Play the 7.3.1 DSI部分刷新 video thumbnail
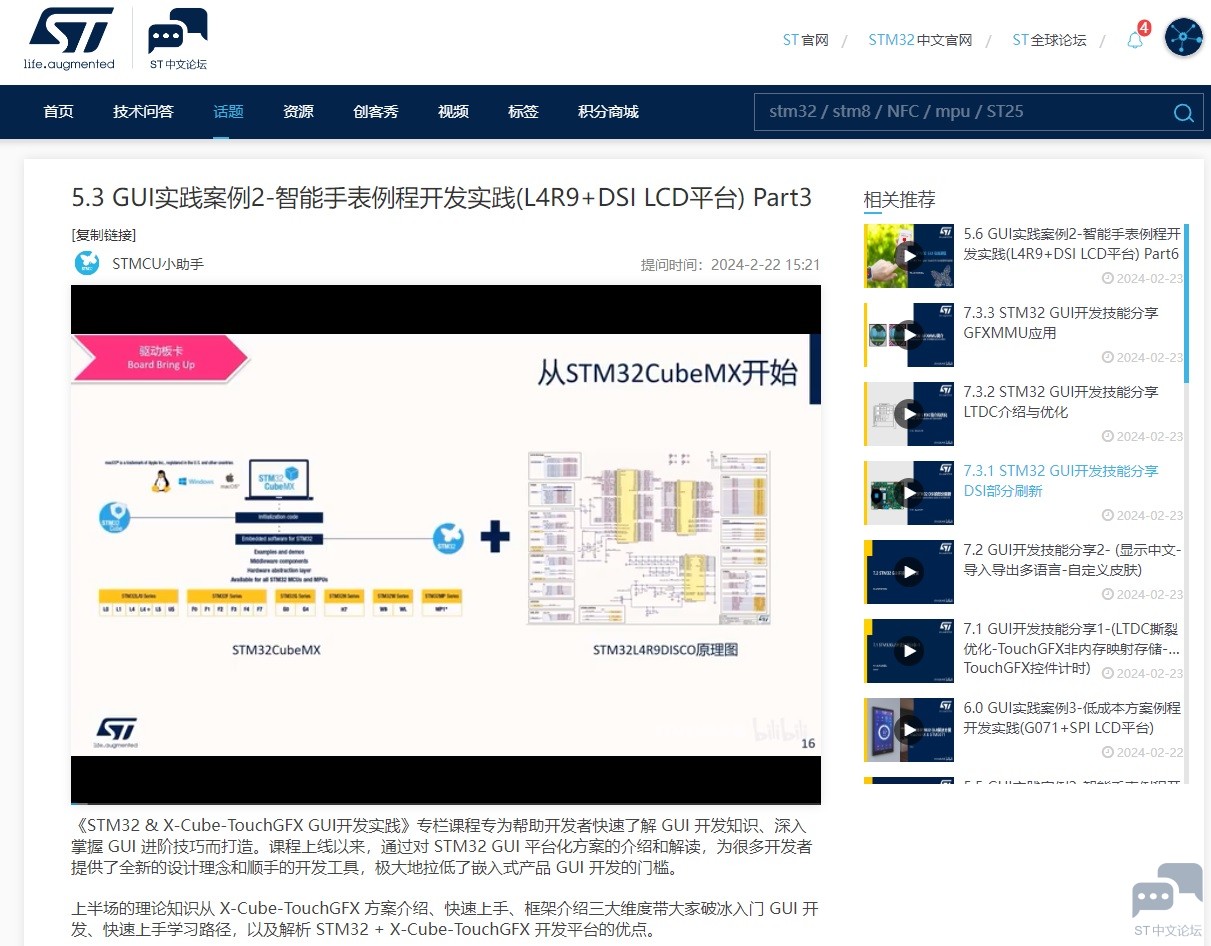This screenshot has width=1211, height=946. click(908, 492)
